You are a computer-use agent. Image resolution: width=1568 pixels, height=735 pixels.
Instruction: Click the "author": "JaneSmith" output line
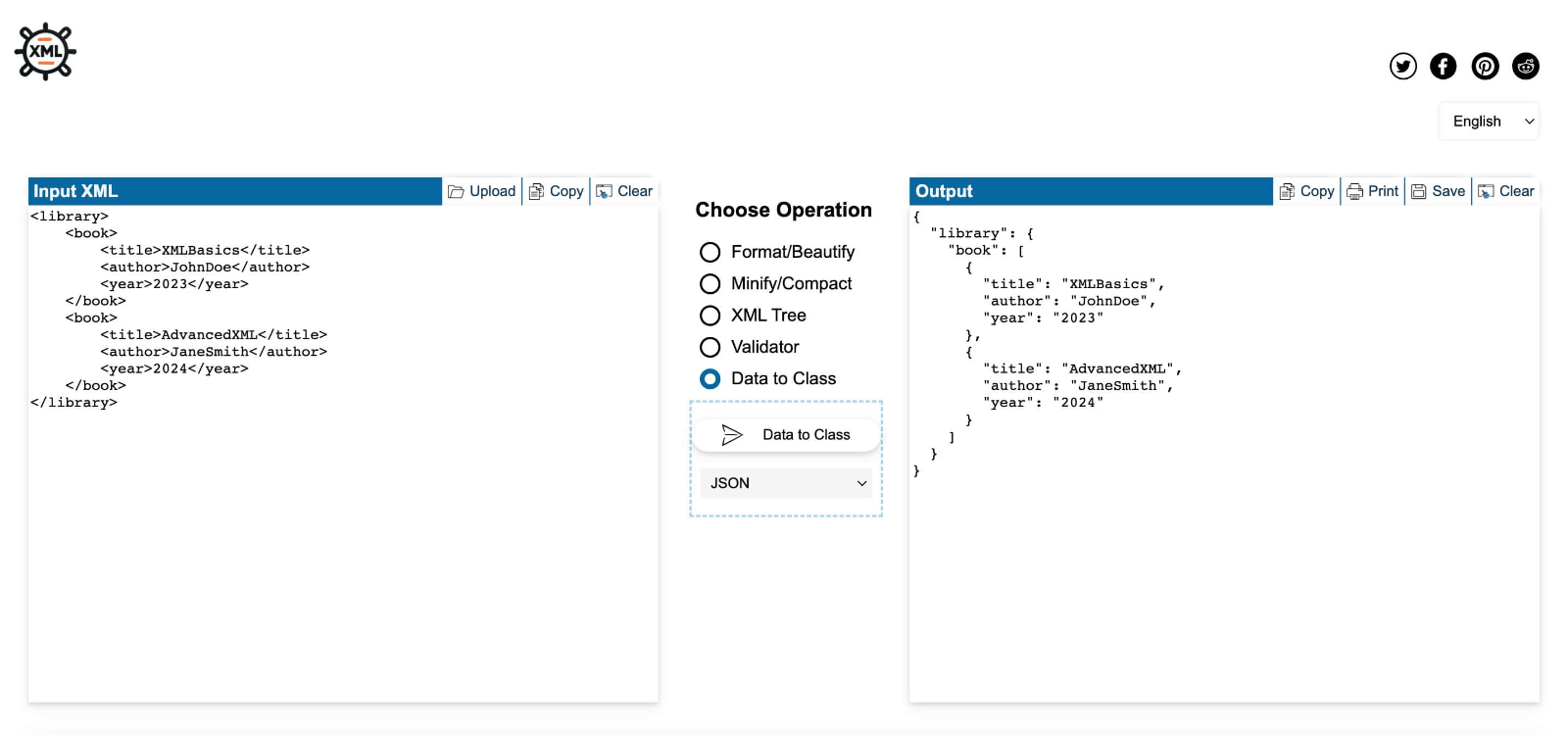click(x=1078, y=386)
